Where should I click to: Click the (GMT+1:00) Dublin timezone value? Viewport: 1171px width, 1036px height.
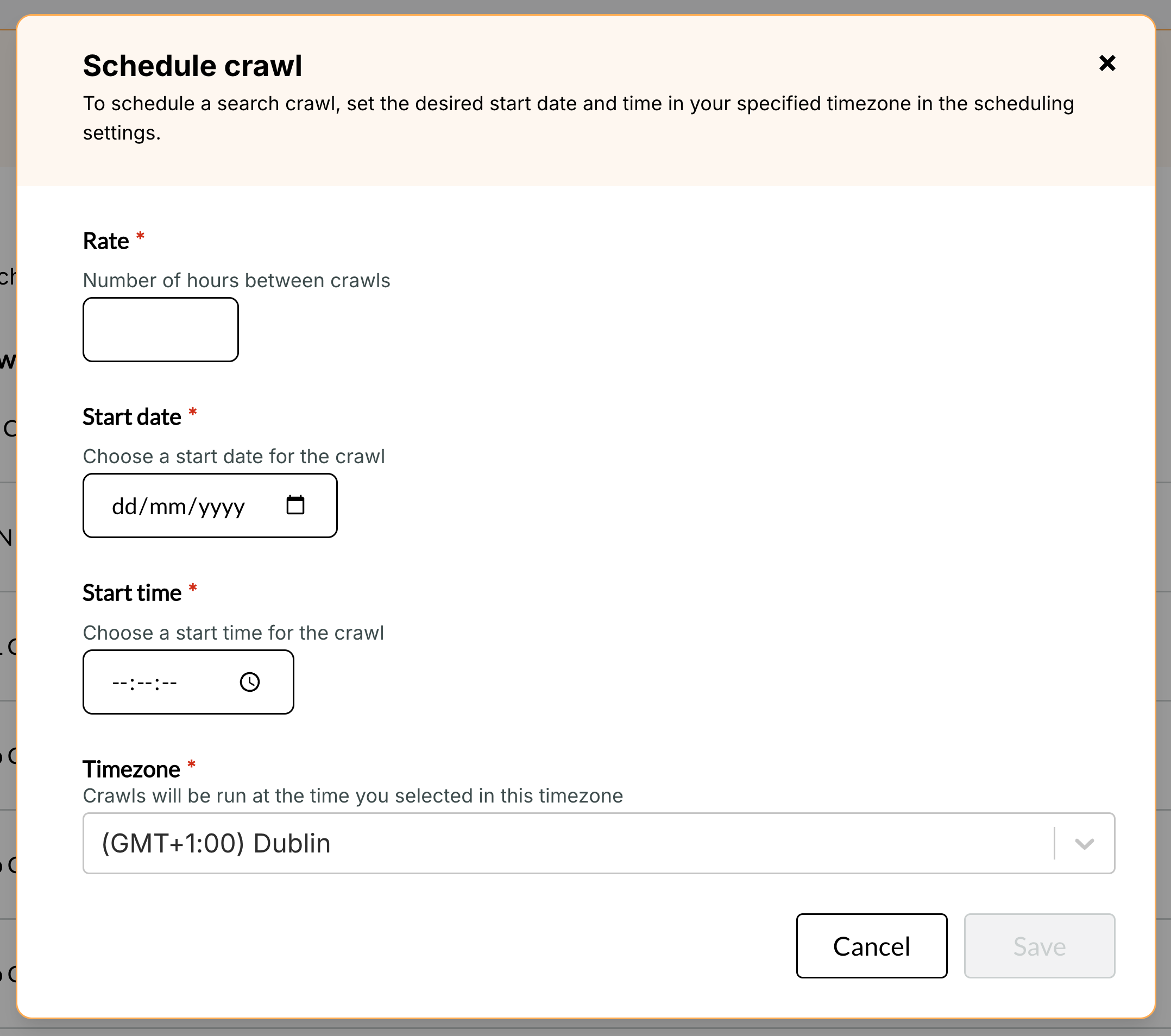point(216,844)
